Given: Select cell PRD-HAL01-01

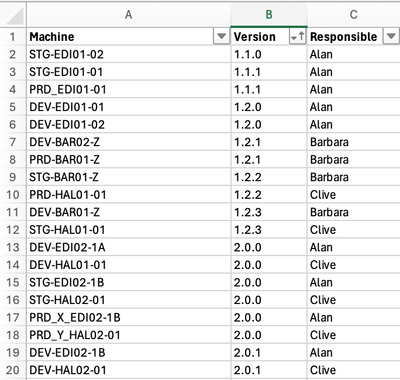Looking at the screenshot, I should tap(129, 195).
